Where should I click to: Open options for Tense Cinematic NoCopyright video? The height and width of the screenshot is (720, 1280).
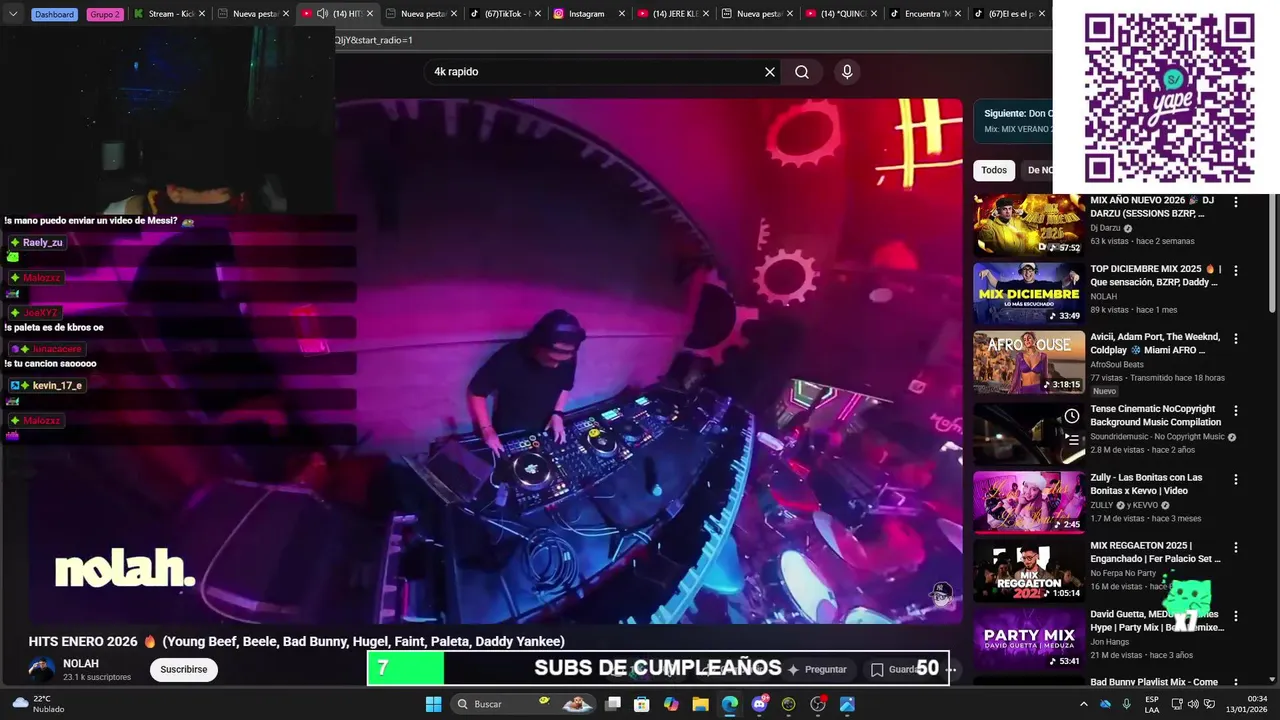pos(1236,410)
